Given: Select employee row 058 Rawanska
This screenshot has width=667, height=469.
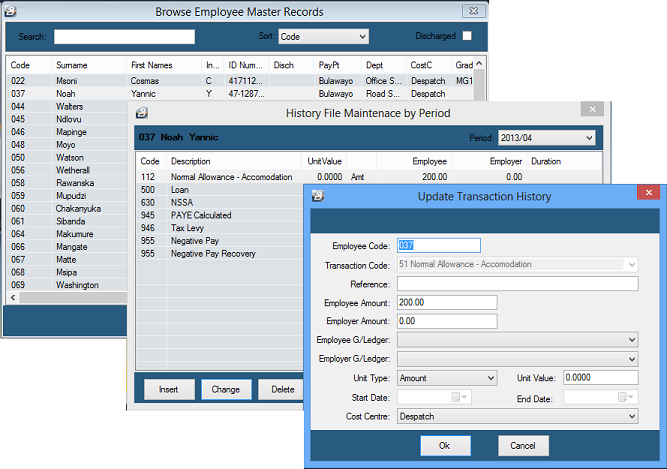Looking at the screenshot, I should pos(67,183).
